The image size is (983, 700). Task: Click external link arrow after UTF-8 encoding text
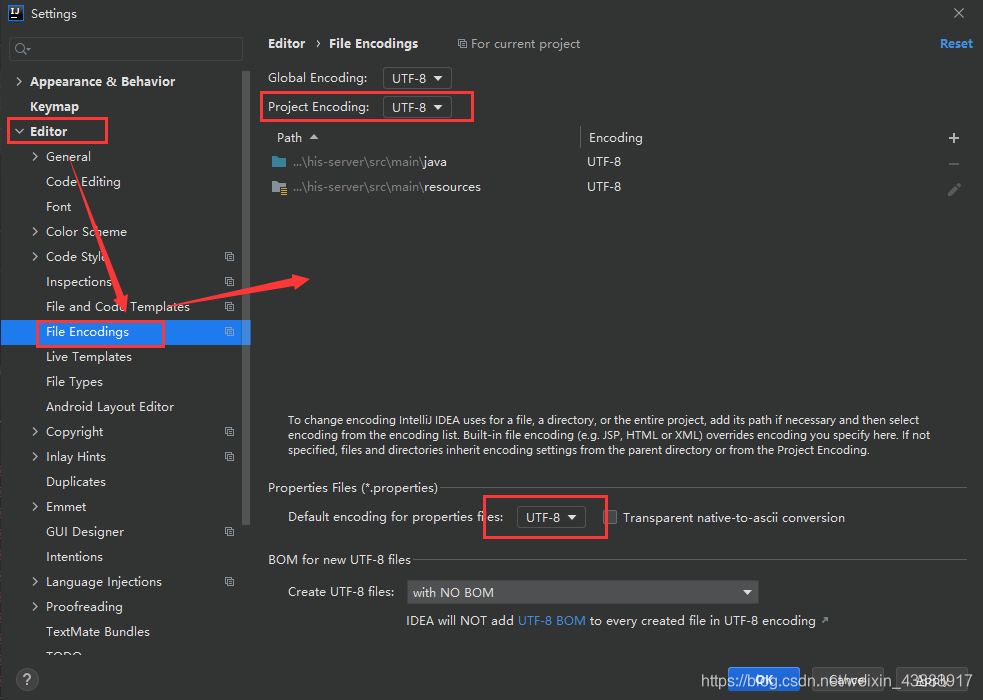825,620
